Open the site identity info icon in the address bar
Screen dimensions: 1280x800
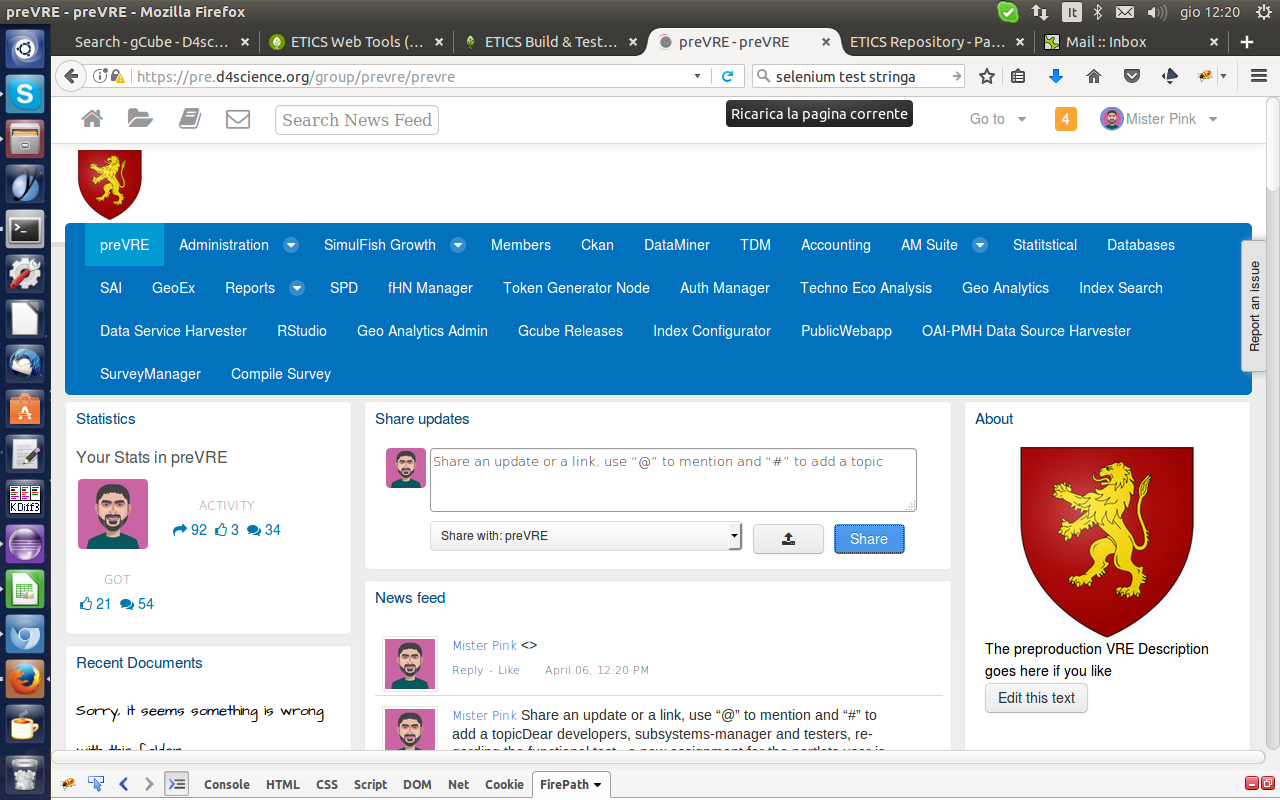pyautogui.click(x=100, y=76)
